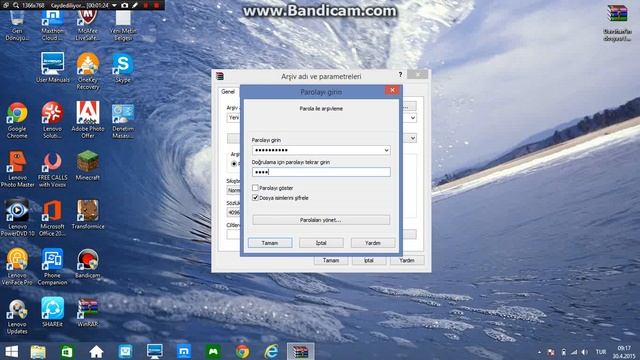Open Chrome from the taskbar
The height and width of the screenshot is (360, 640).
[242, 351]
